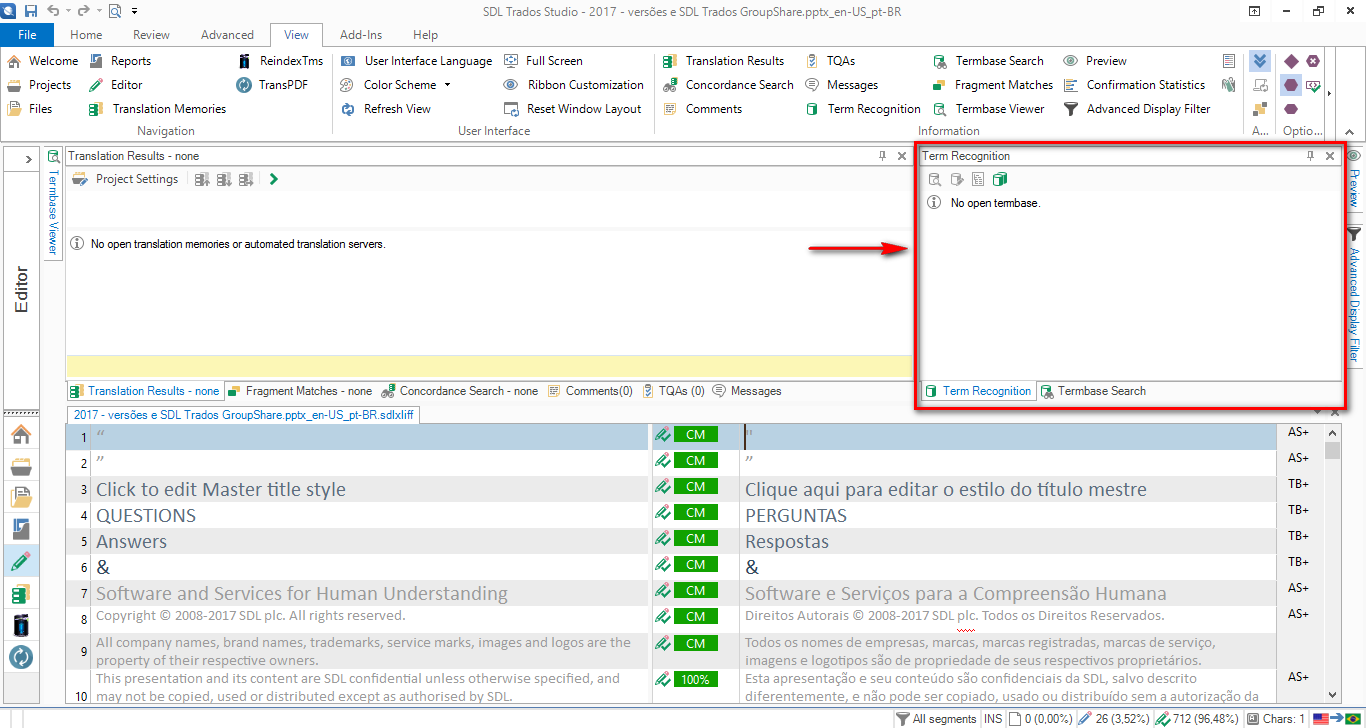
Task: Go to the Projects view
Action: tap(39, 85)
